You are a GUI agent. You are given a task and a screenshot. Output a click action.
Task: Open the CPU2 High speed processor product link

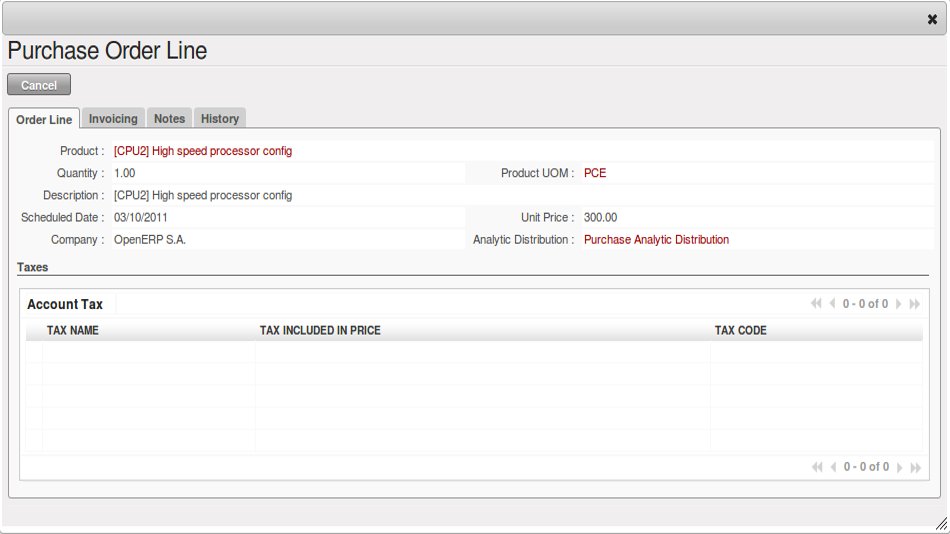[203, 151]
